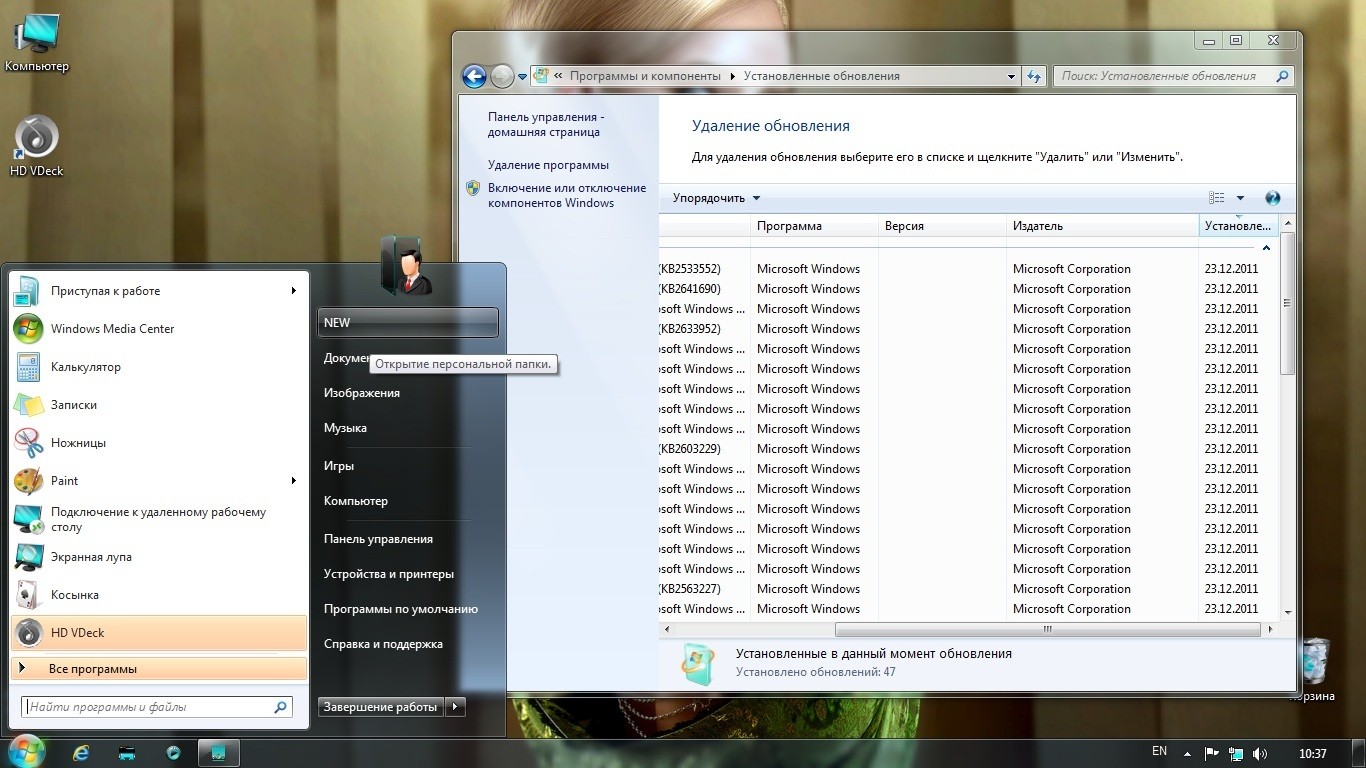The height and width of the screenshot is (768, 1366).
Task: Expand the Приступая к работе submenu arrow
Action: pyautogui.click(x=294, y=291)
